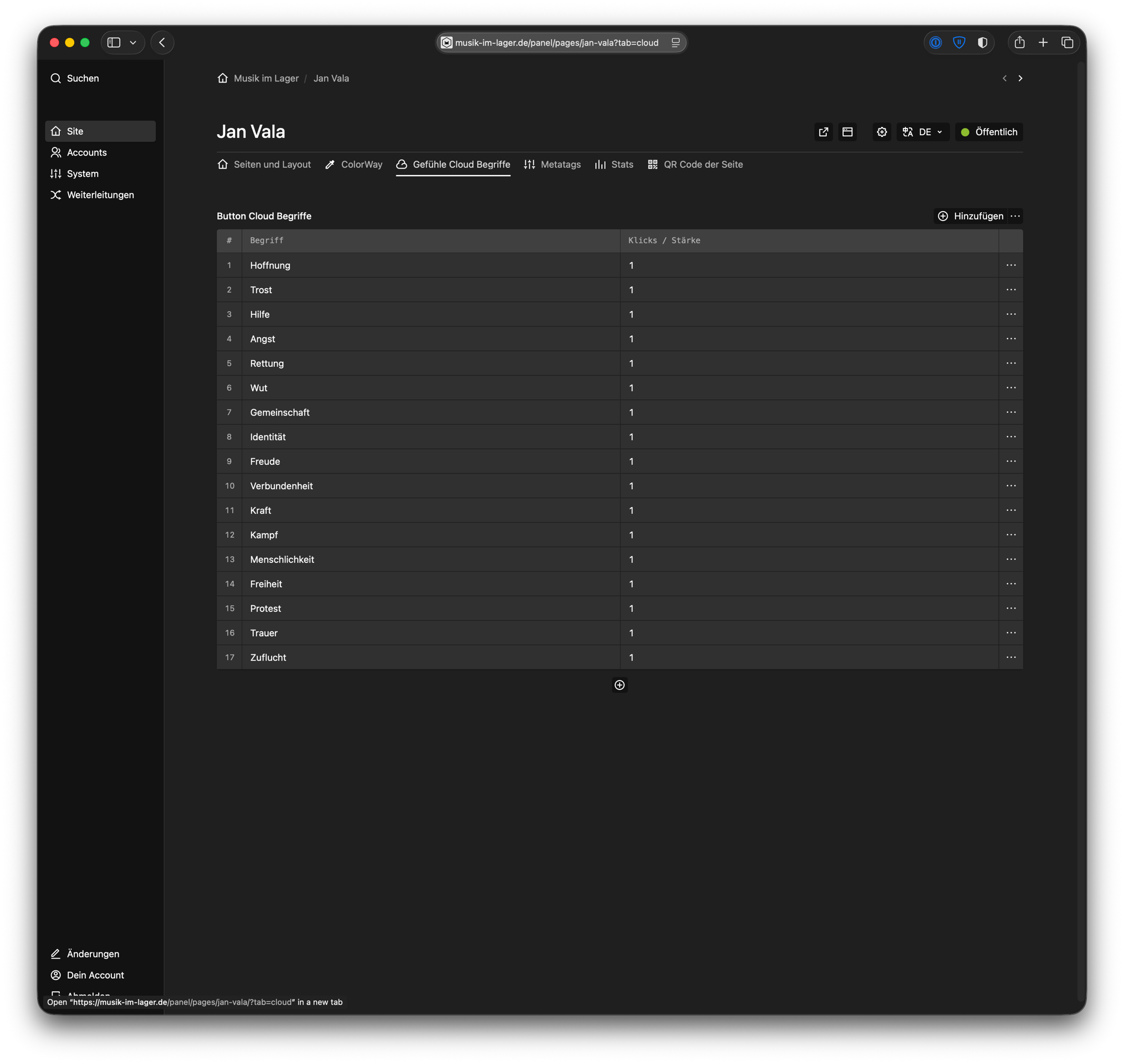Open options menu for Wut row
Screen dimensions: 1124x1064
click(1010, 387)
